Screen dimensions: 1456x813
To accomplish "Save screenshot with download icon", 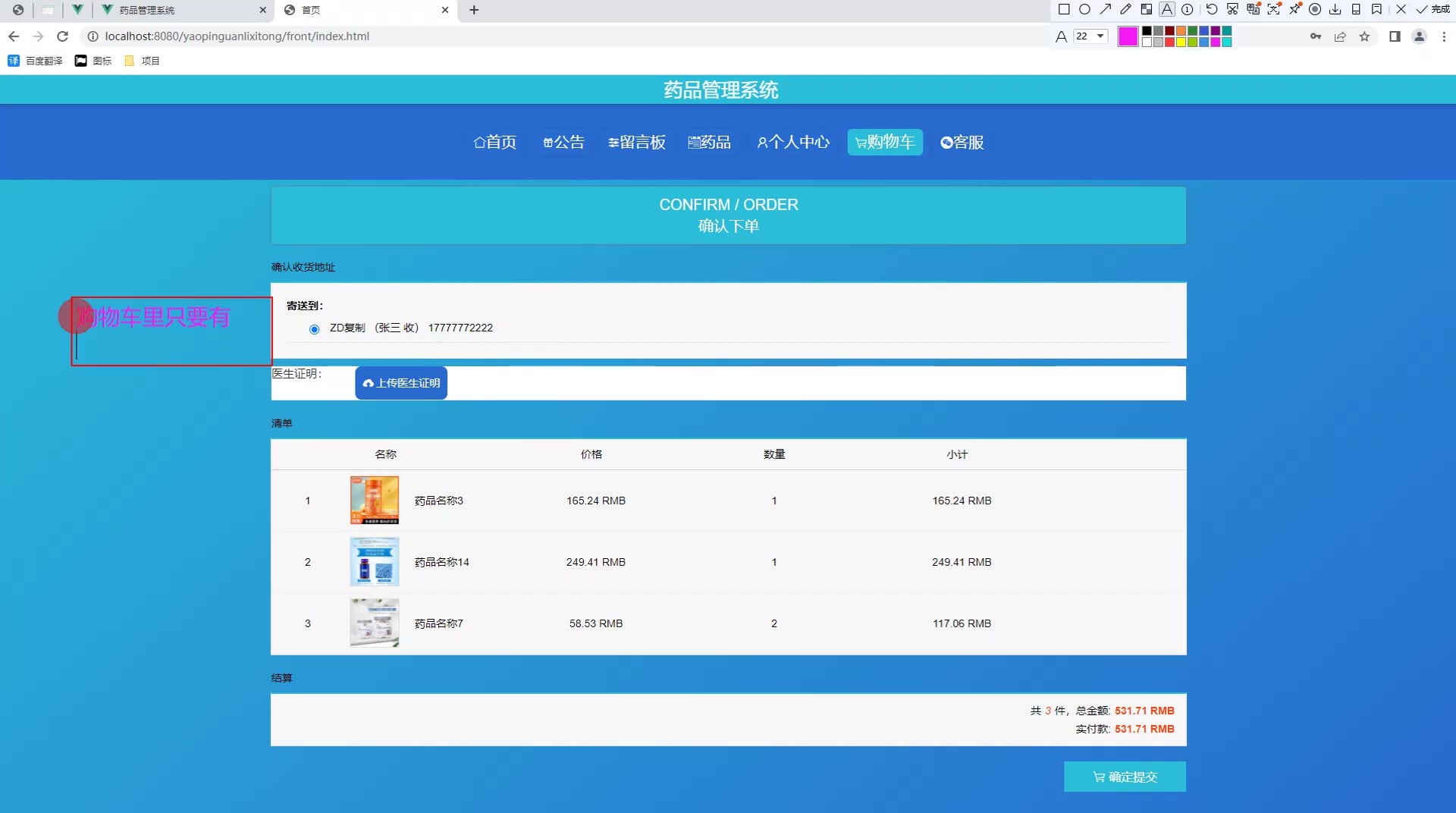I will pos(1335,10).
